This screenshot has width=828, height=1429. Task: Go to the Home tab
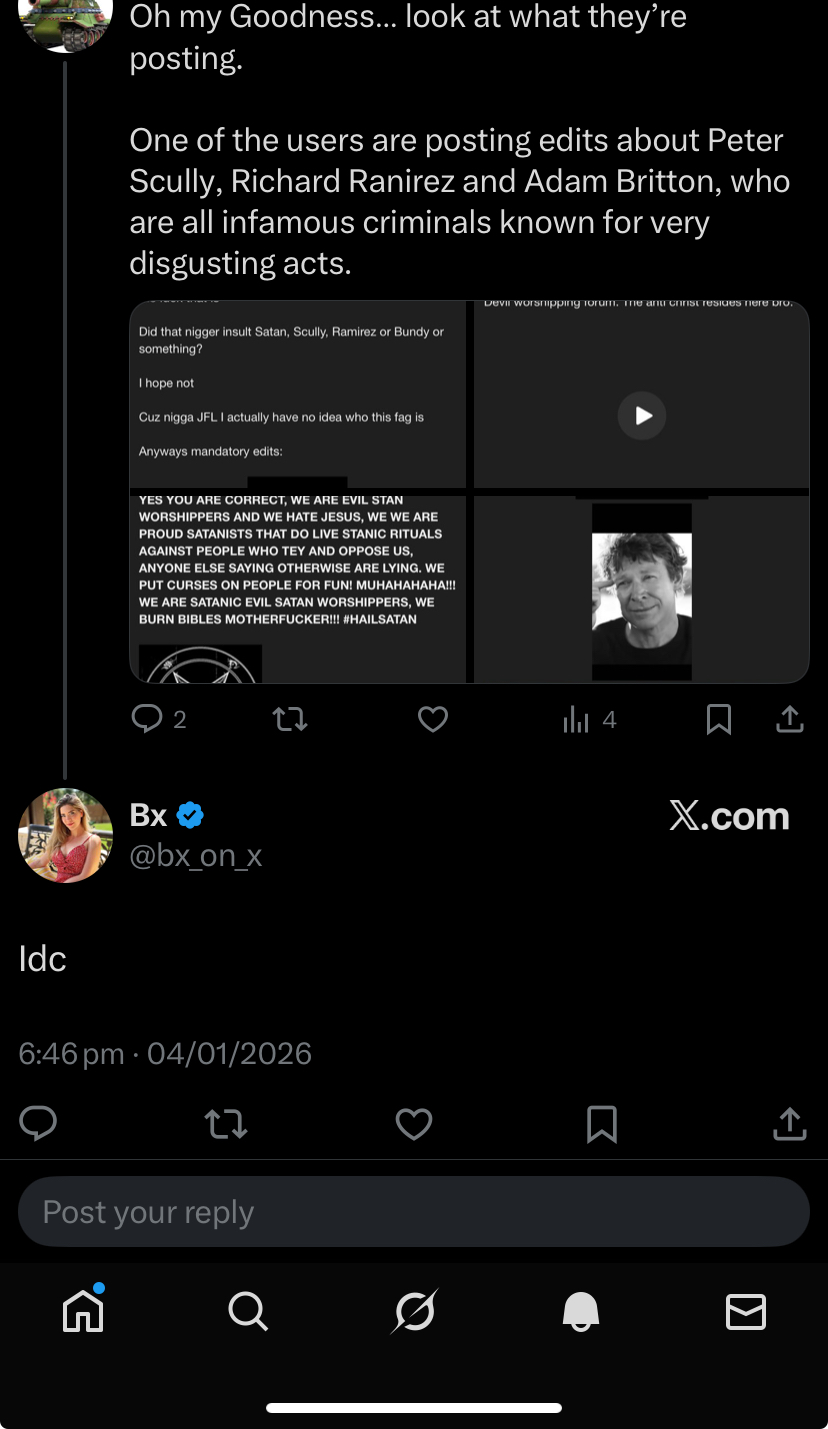coord(83,1310)
